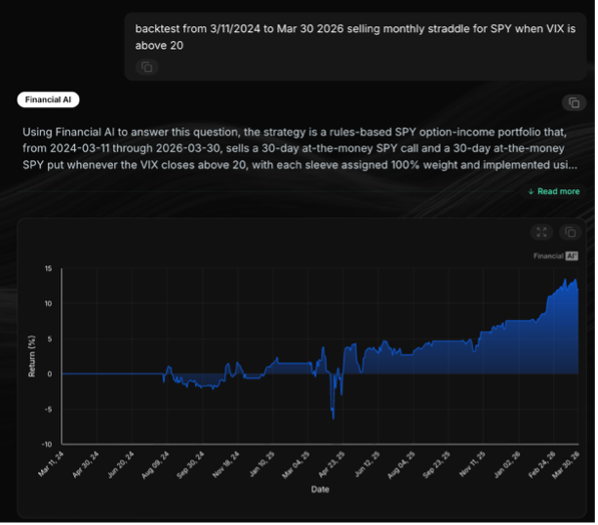Click the Date axis title
The image size is (598, 525).
pos(320,489)
